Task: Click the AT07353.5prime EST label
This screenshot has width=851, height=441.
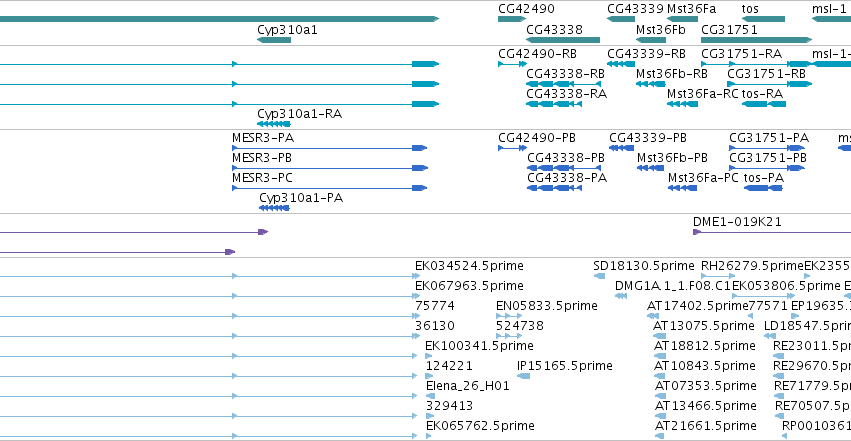Action: (706, 386)
